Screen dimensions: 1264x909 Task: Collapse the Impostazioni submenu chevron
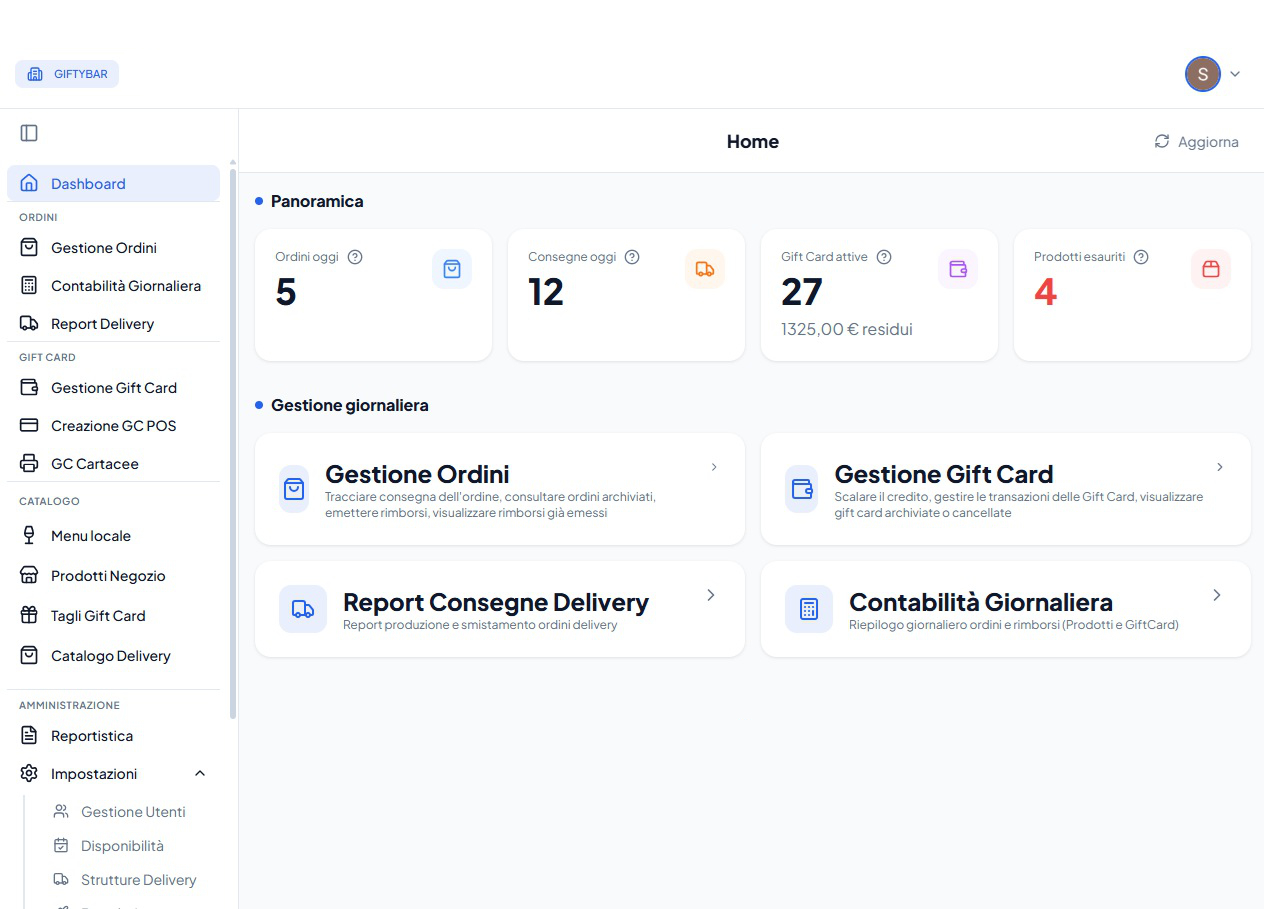pyautogui.click(x=200, y=773)
